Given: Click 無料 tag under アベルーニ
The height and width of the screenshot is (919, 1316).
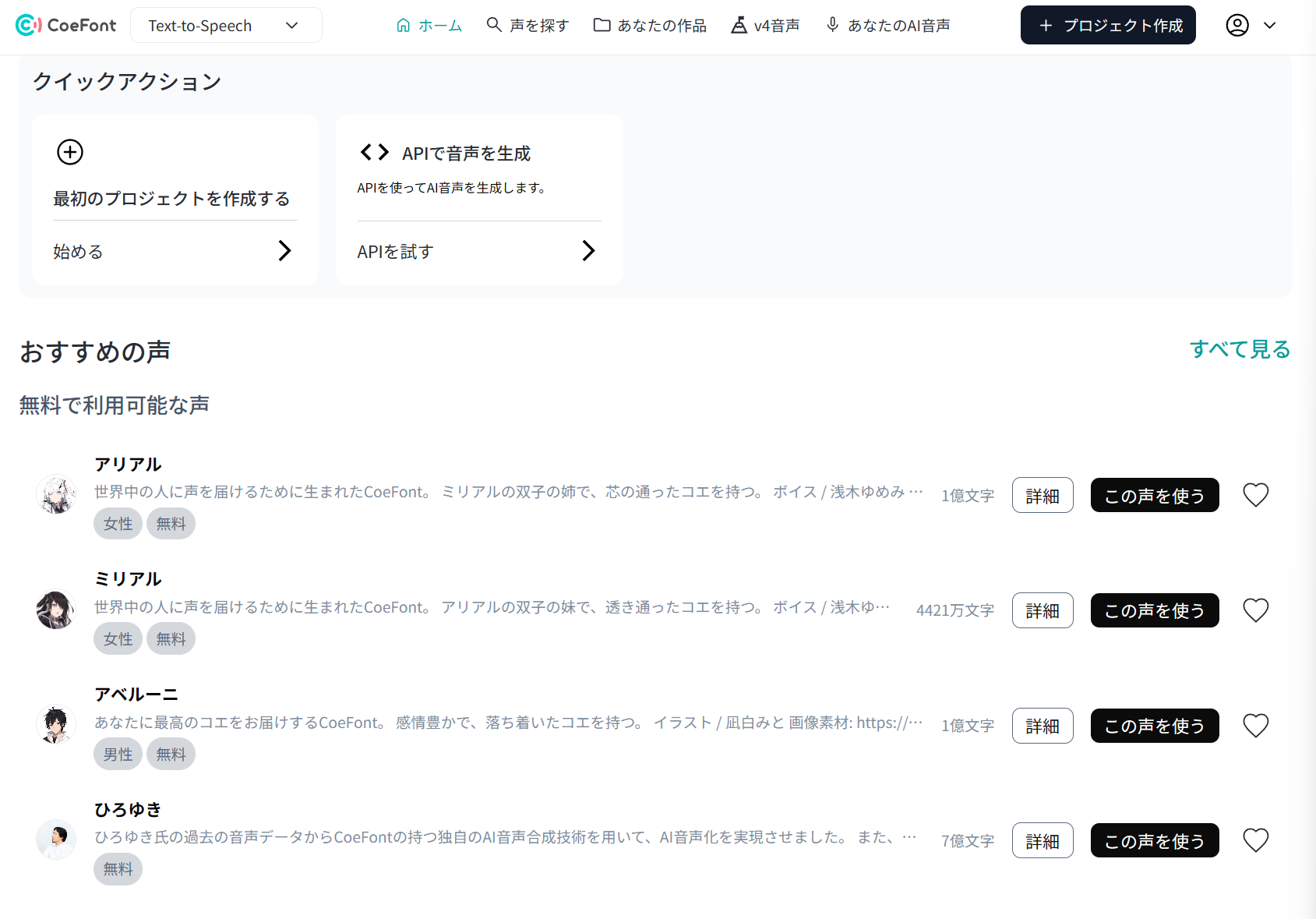Looking at the screenshot, I should point(171,755).
